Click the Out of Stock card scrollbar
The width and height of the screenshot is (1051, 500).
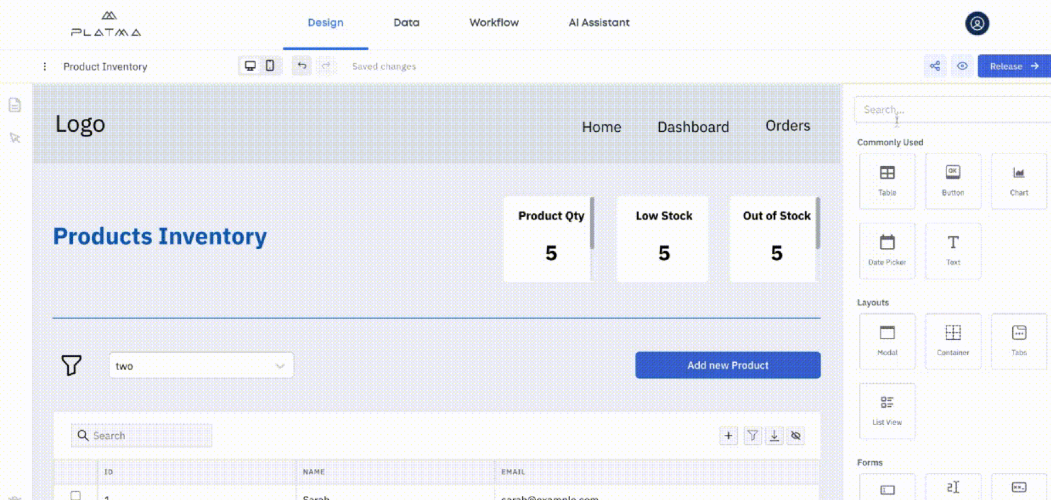(x=818, y=223)
